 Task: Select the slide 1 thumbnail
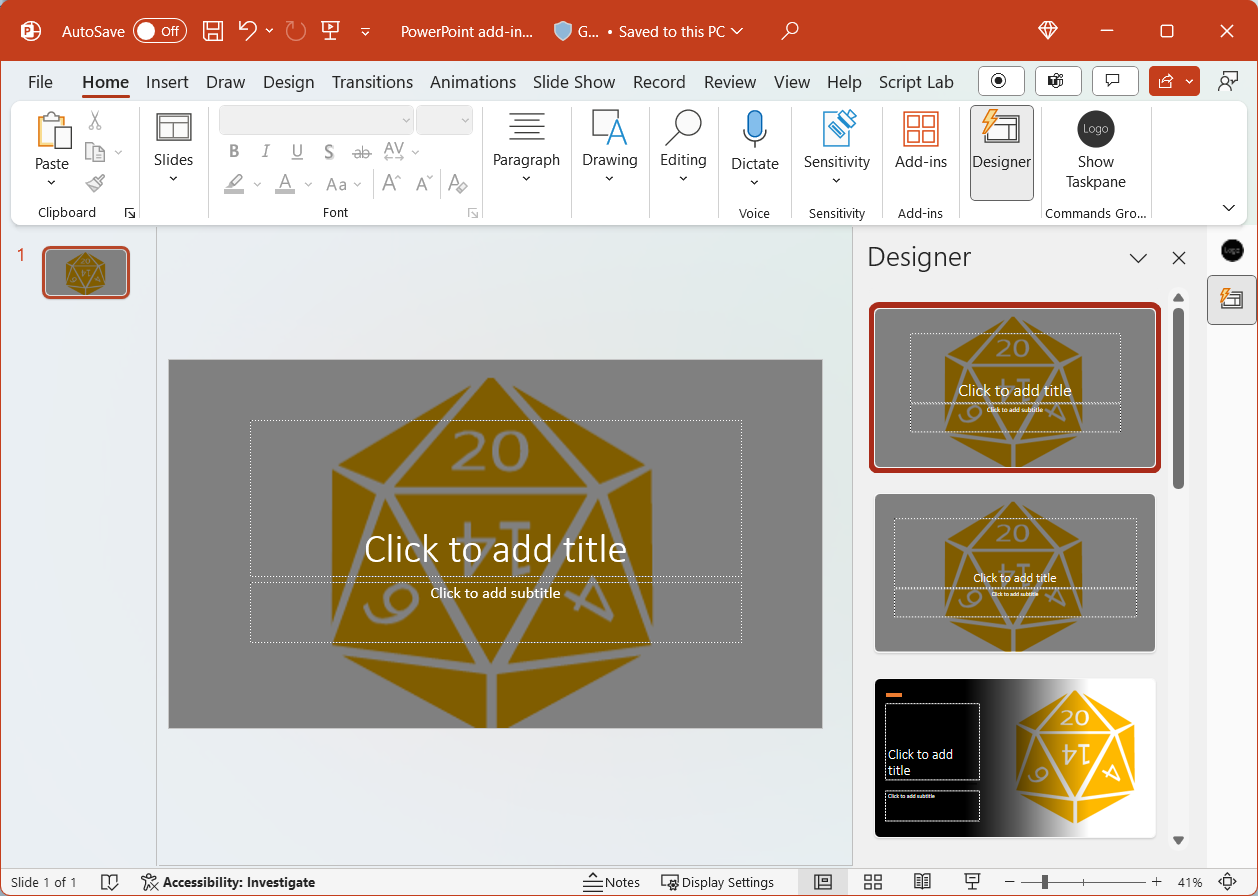[x=86, y=273]
